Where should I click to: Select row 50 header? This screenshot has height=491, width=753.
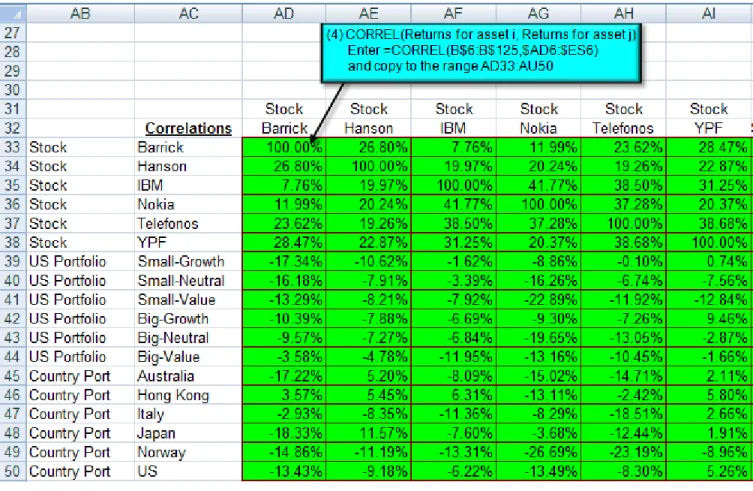[13, 471]
